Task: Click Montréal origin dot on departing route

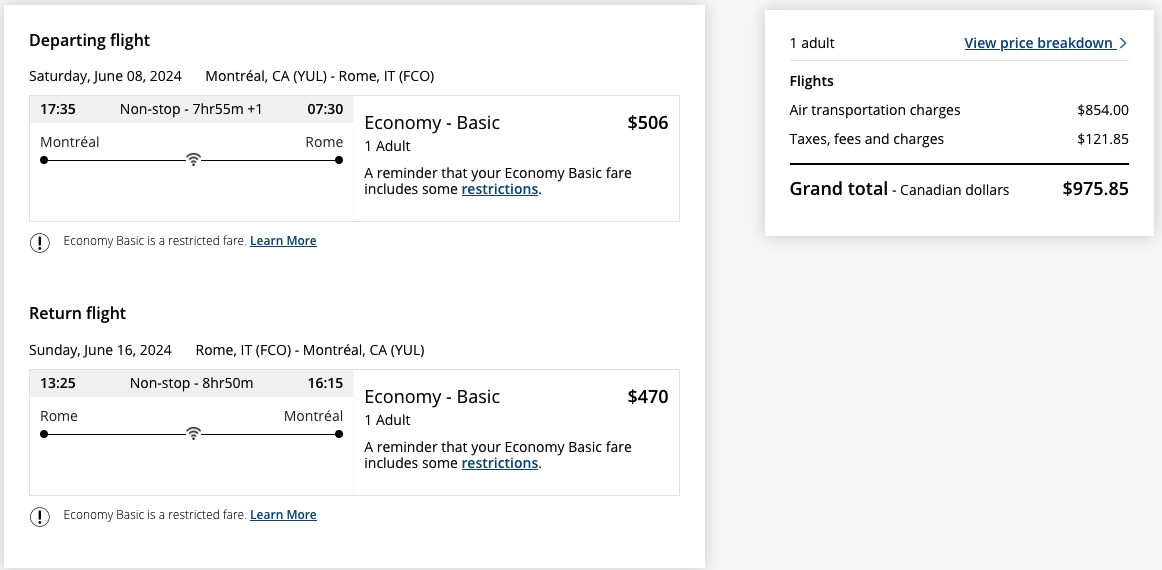Action: (44, 160)
